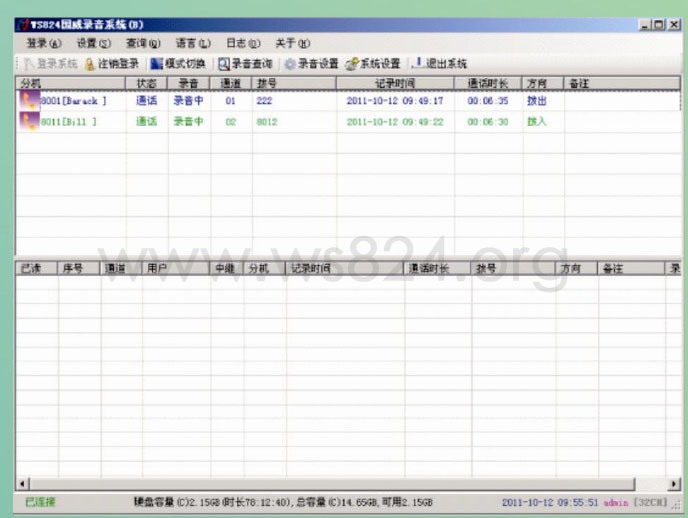Screen dimensions: 688x518
Task: Open the 关于 about menu
Action: pyautogui.click(x=293, y=43)
